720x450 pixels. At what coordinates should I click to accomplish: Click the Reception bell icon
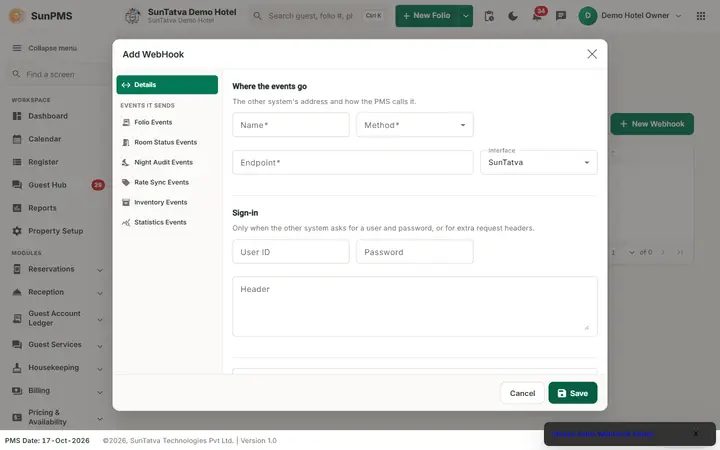(17, 292)
